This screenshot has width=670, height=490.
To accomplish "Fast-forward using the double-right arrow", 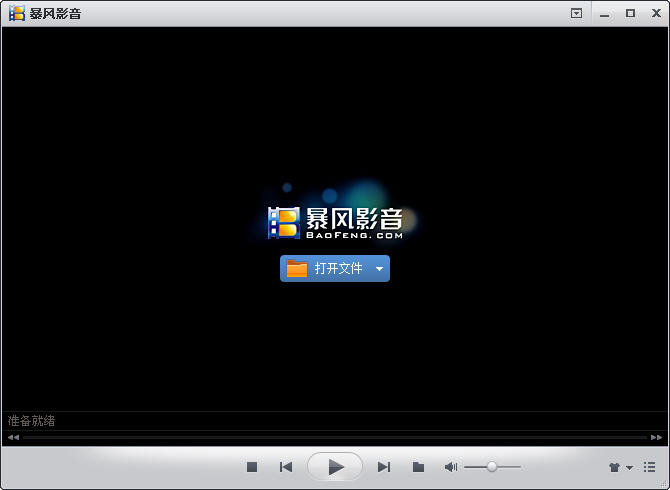I will click(656, 437).
